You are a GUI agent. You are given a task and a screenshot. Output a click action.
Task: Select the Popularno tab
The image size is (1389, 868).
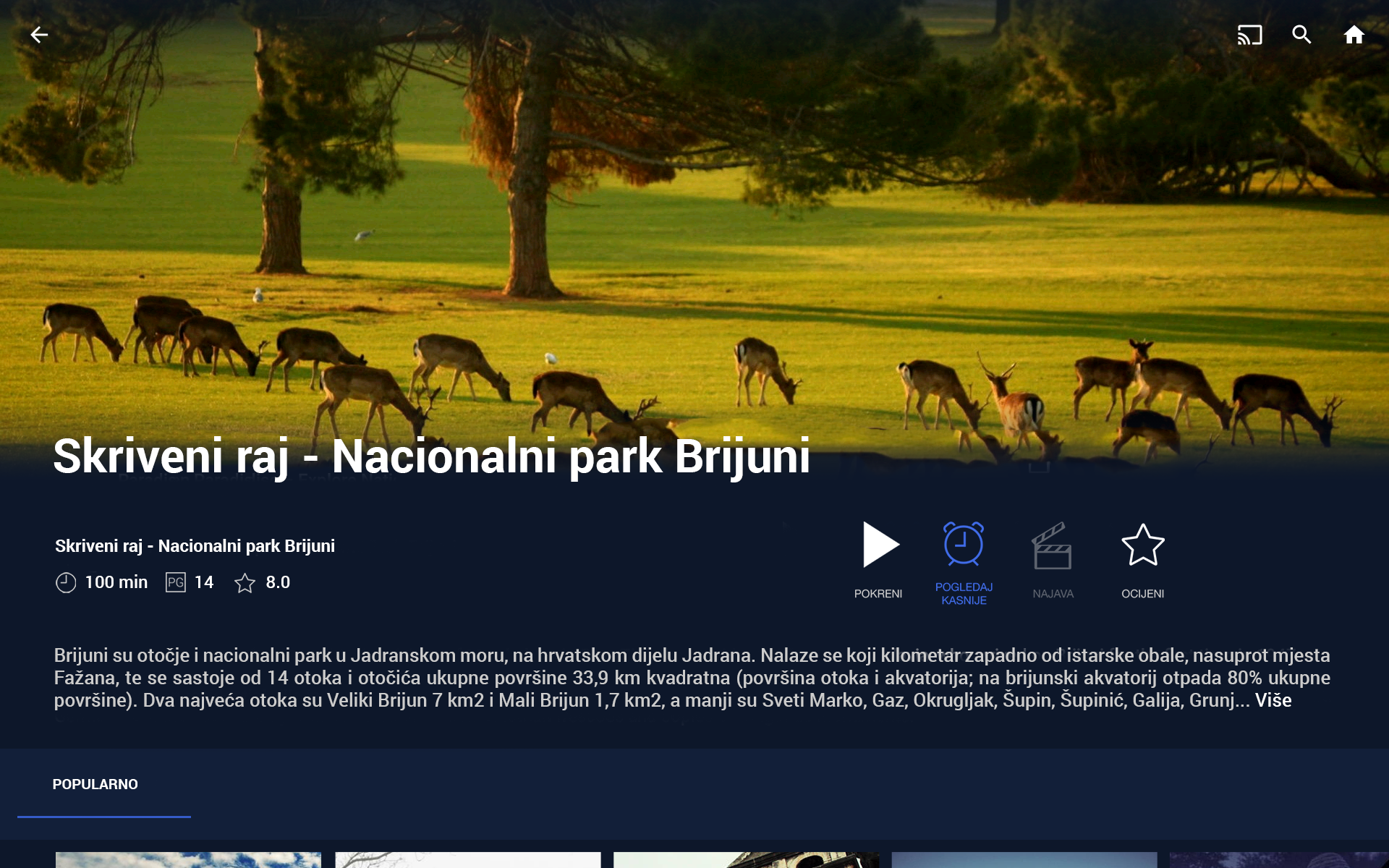pos(95,784)
